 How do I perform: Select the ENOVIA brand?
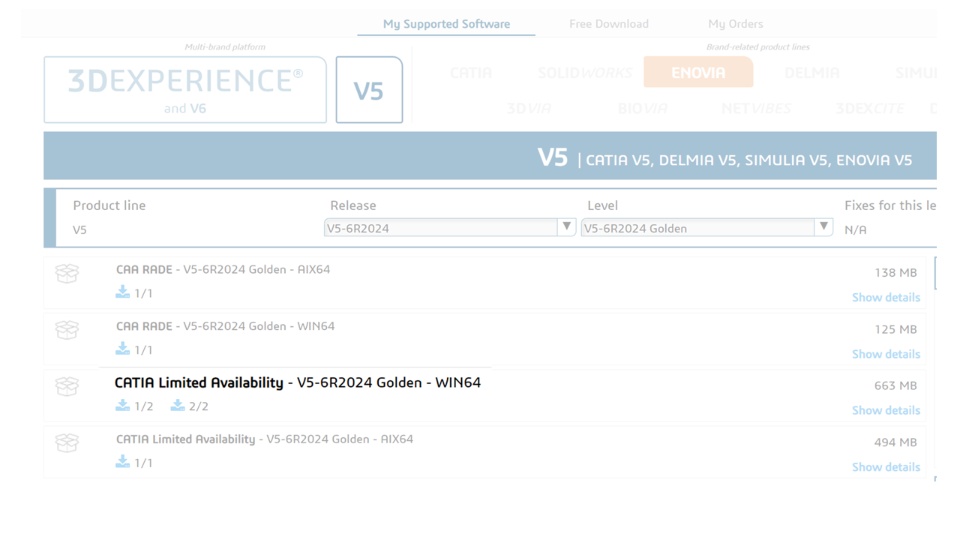click(x=698, y=72)
